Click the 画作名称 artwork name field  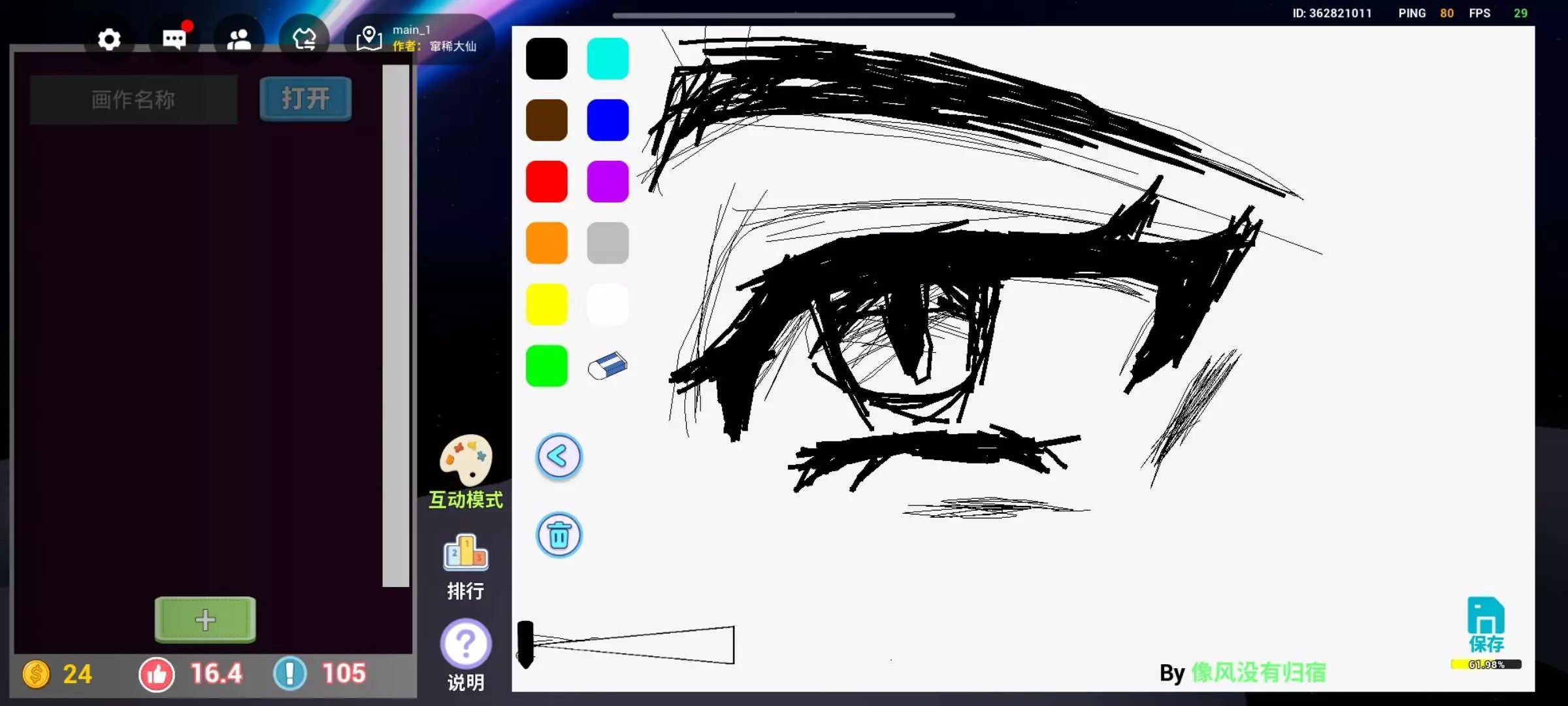[x=133, y=99]
